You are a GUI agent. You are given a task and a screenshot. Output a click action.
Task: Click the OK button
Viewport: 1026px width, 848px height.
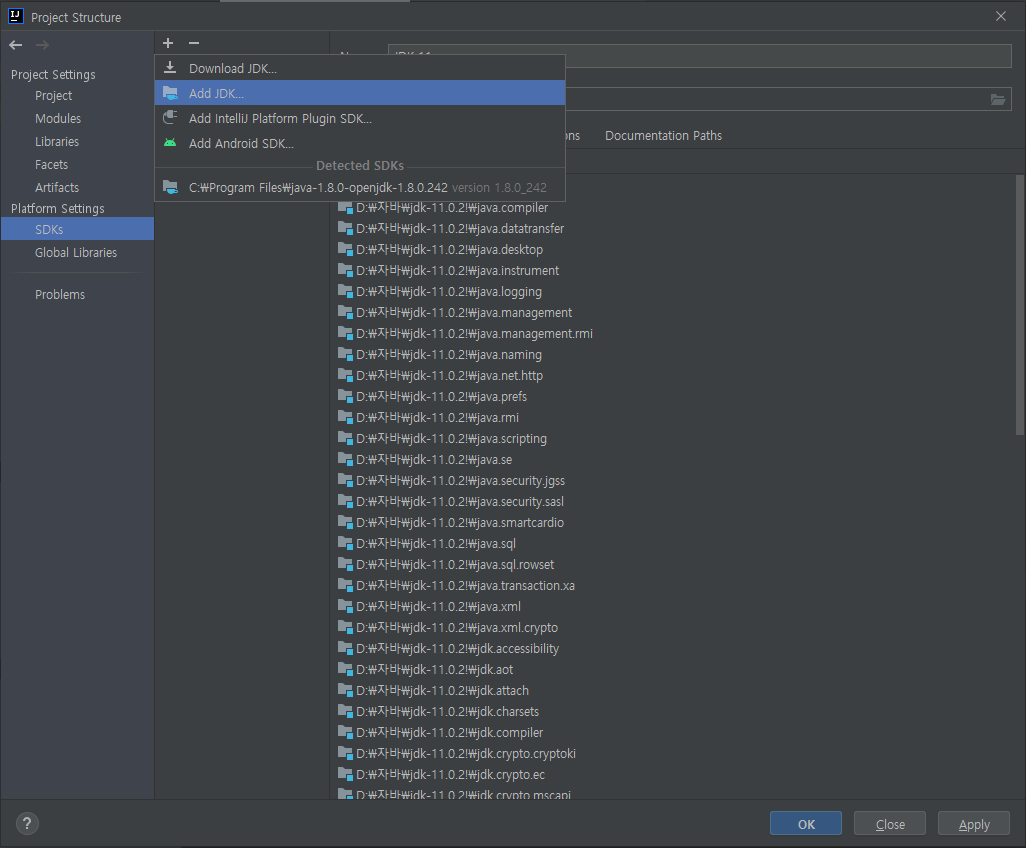pyautogui.click(x=805, y=824)
